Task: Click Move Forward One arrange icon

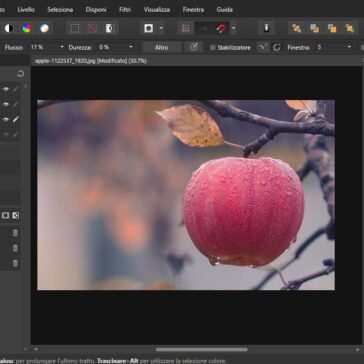Action: [332, 28]
